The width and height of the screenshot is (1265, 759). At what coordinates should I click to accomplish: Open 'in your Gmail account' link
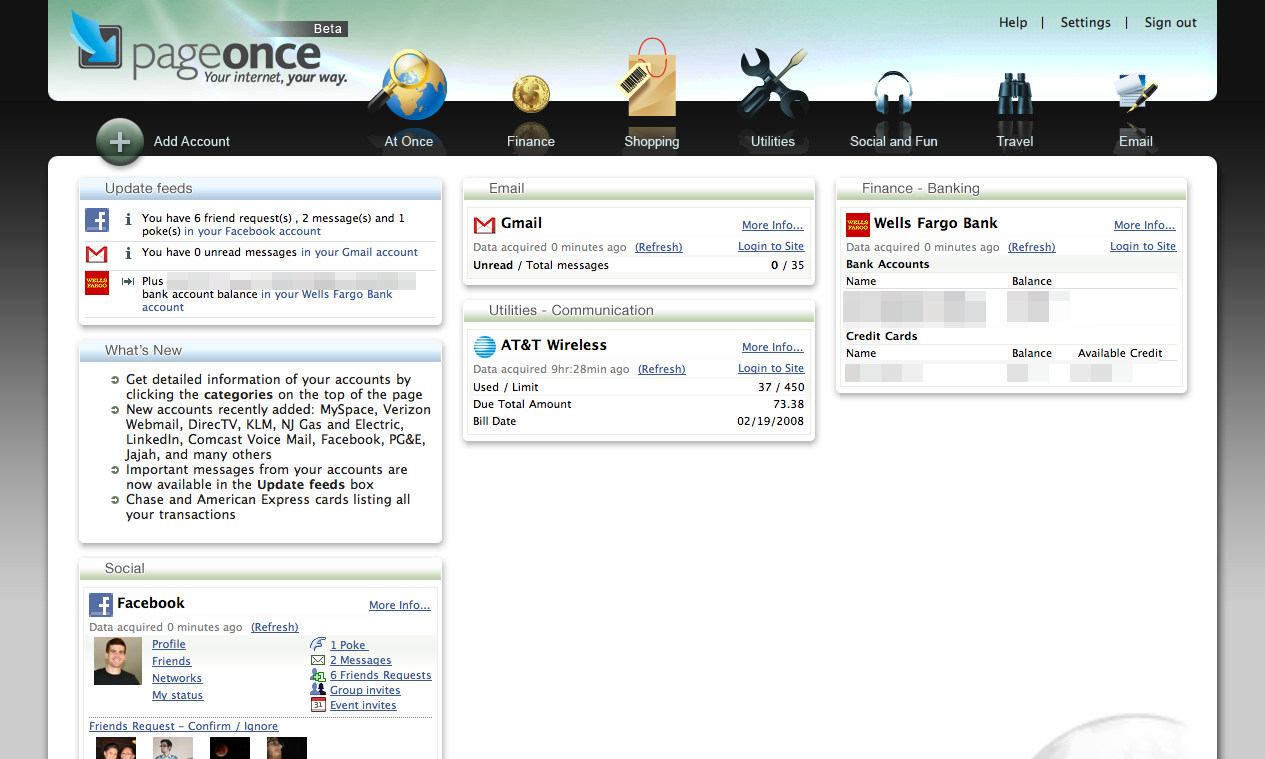pyautogui.click(x=359, y=252)
